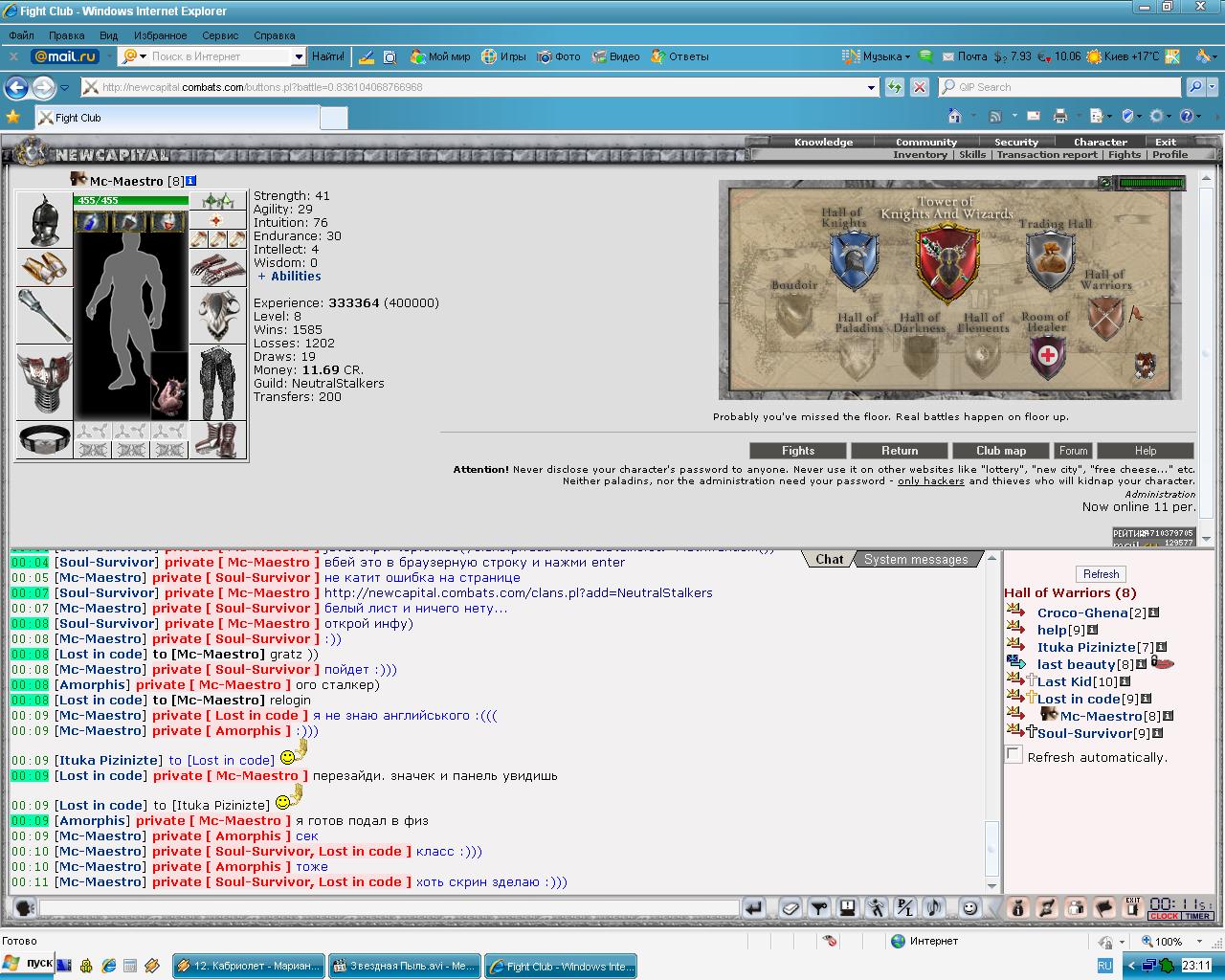1225x980 pixels.
Task: Click the chat filter funnel icon
Action: 818,907
